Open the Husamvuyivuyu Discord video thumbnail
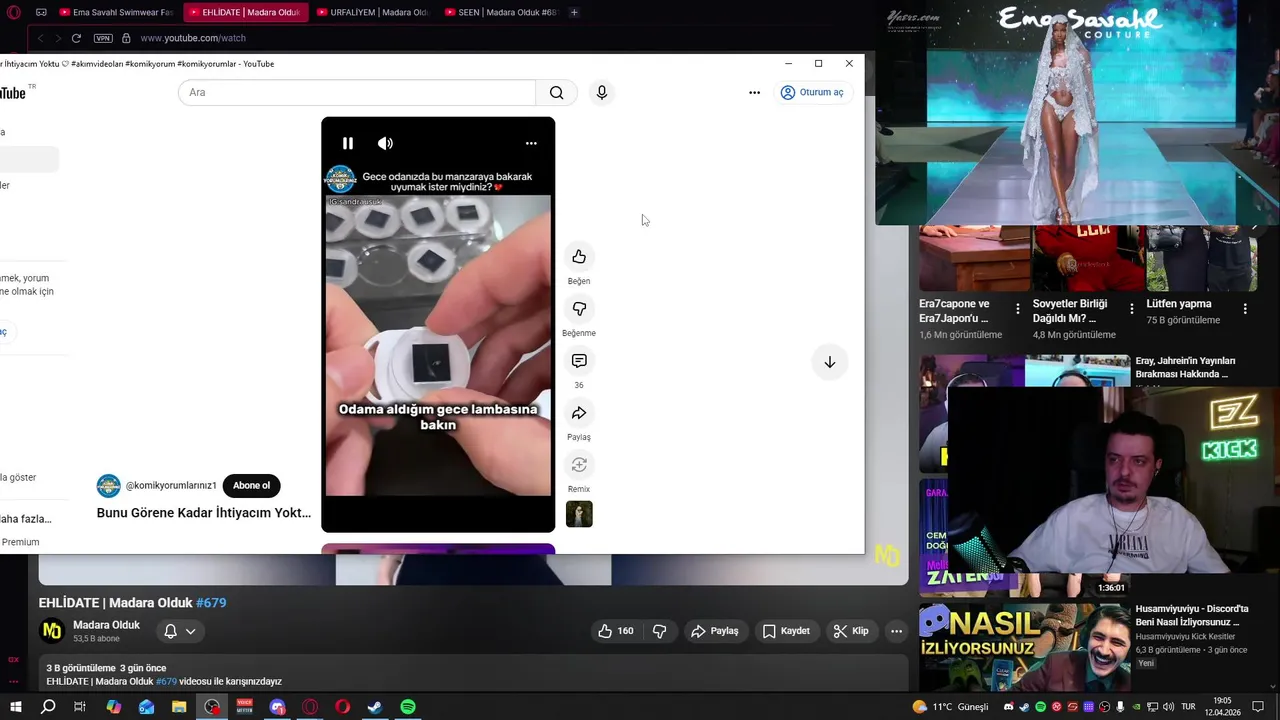The image size is (1280, 720). [x=1024, y=646]
